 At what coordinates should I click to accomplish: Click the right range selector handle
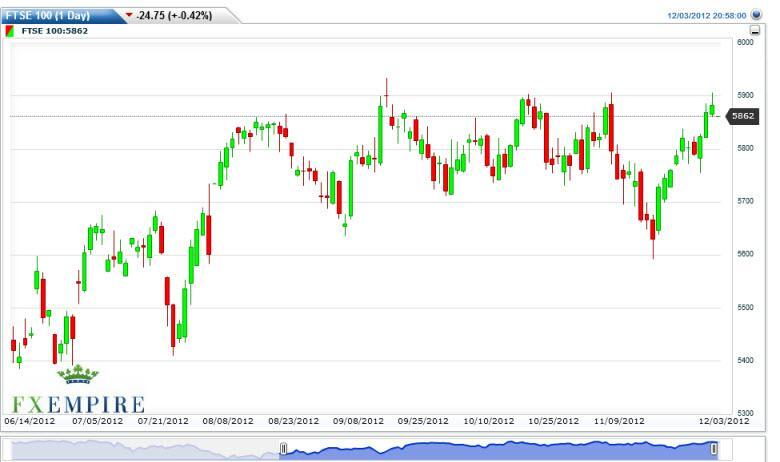coord(713,449)
